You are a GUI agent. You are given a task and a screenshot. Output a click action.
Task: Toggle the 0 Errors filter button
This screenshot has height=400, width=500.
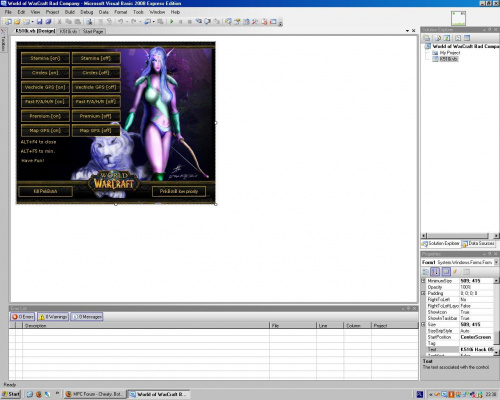click(x=22, y=317)
